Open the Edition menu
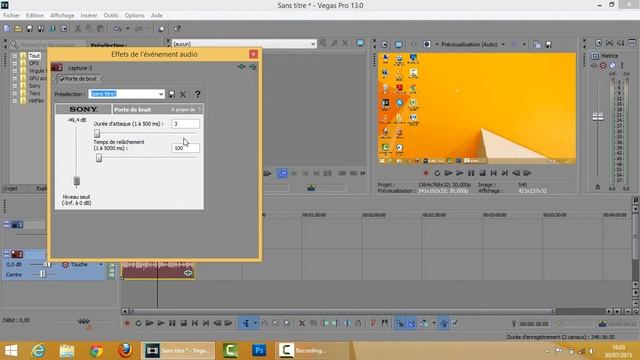 pyautogui.click(x=35, y=15)
